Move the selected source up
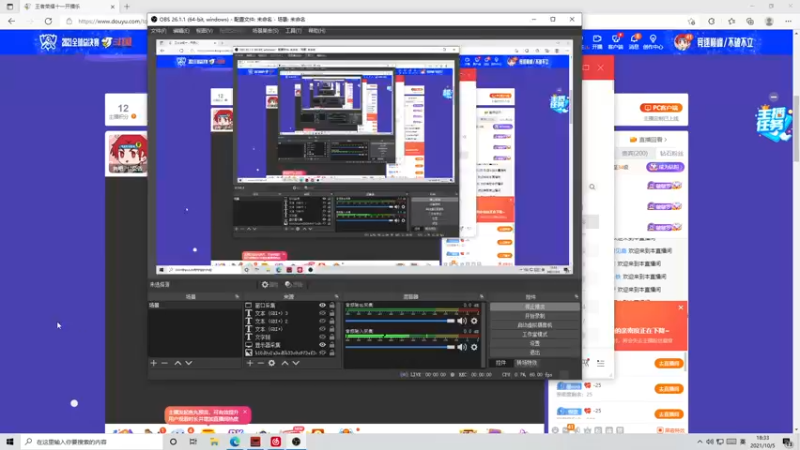The image size is (800, 450). tap(285, 363)
